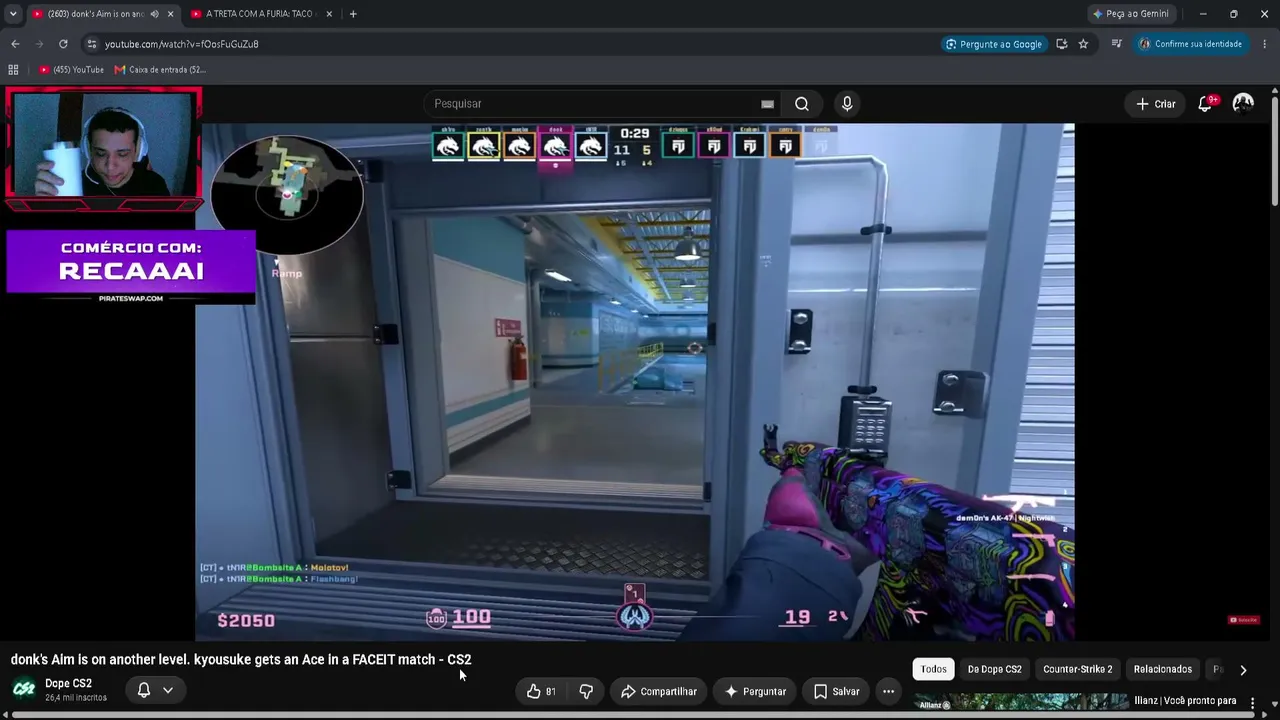The width and height of the screenshot is (1280, 720).
Task: Select the Relacionados filter chip
Action: (1163, 669)
